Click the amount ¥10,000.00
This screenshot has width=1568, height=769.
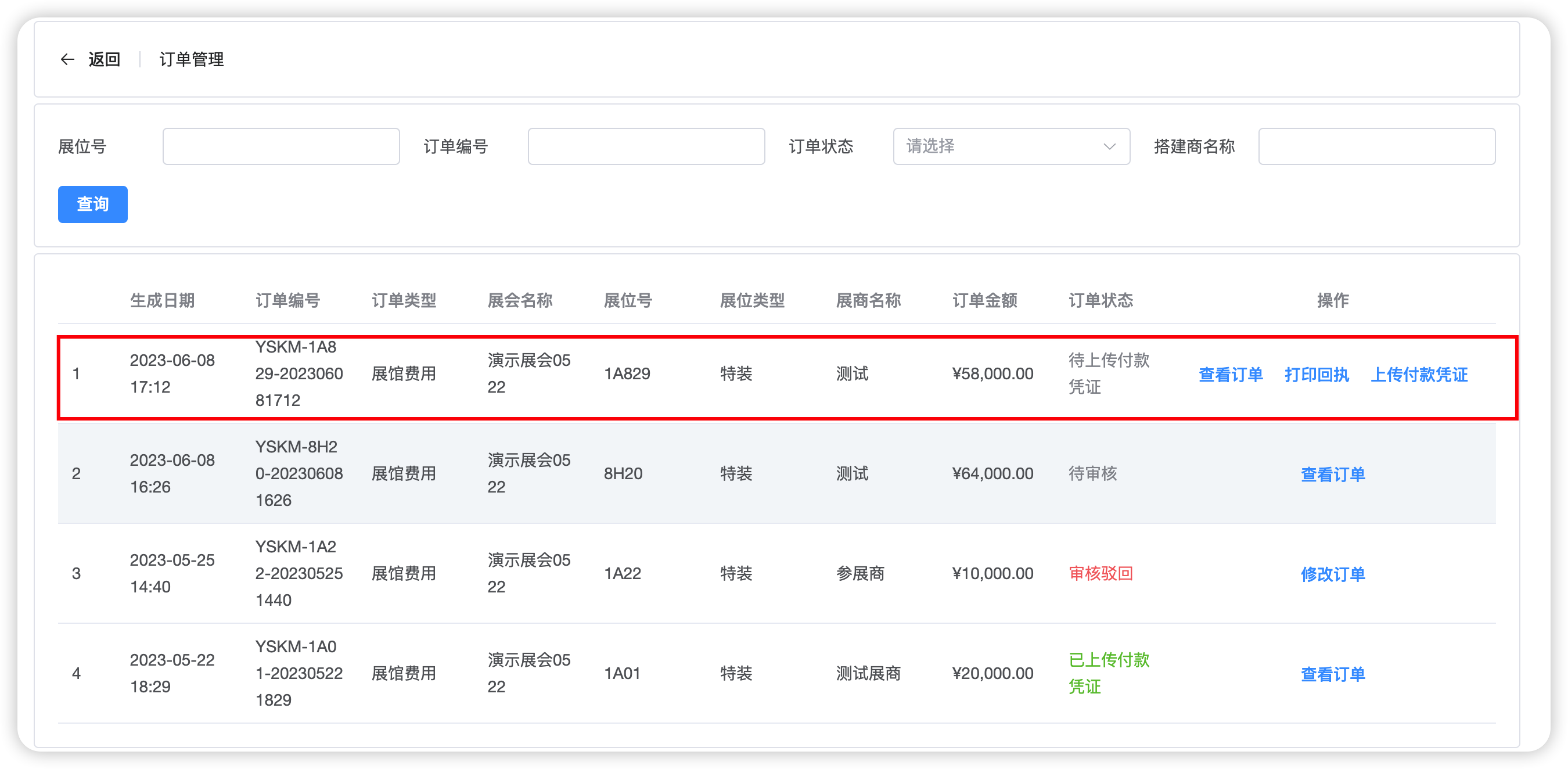(x=992, y=573)
